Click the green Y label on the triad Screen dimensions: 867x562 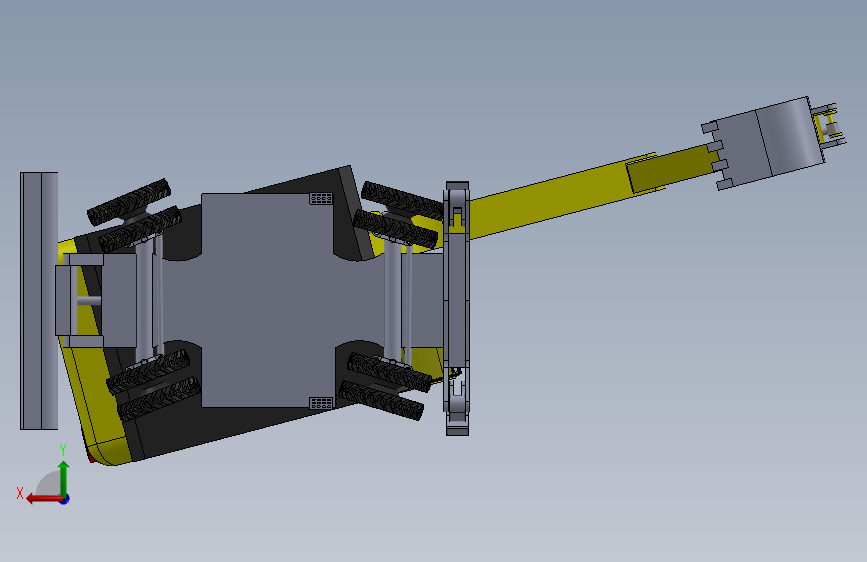click(x=62, y=450)
